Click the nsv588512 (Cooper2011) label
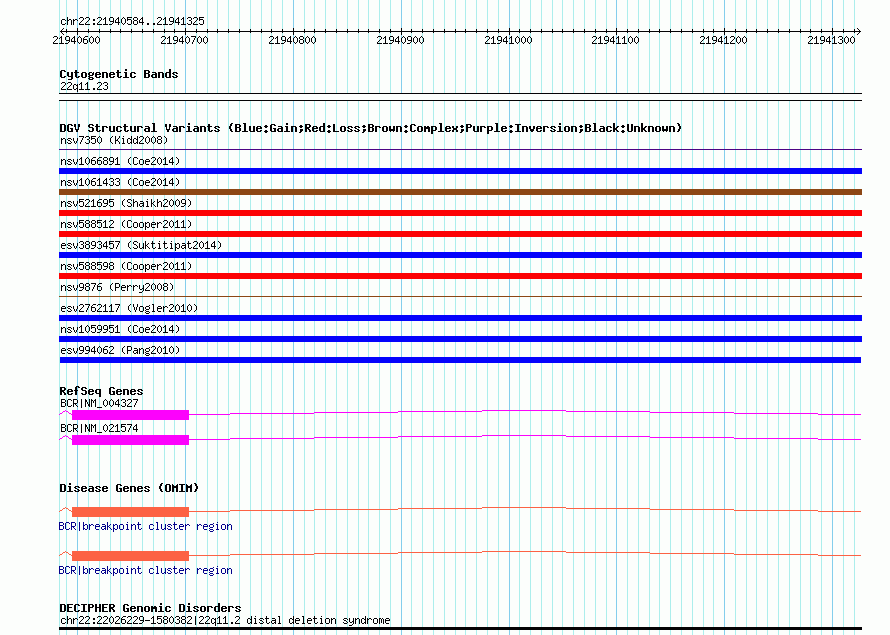This screenshot has height=635, width=890. pos(126,224)
